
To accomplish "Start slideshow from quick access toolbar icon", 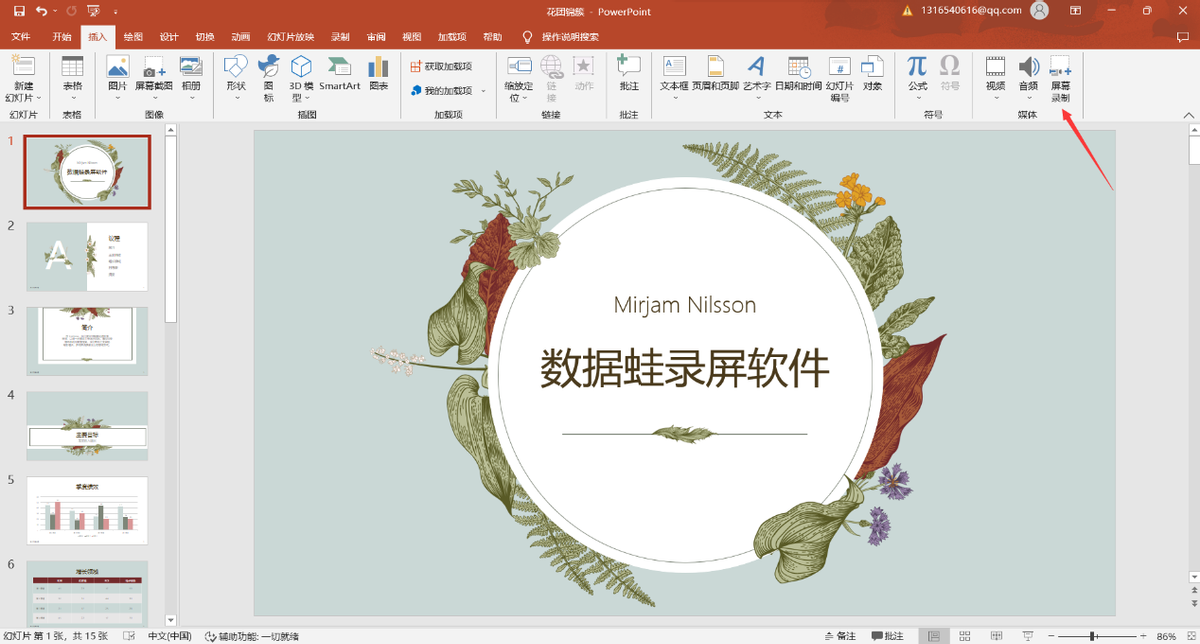I will tap(93, 11).
